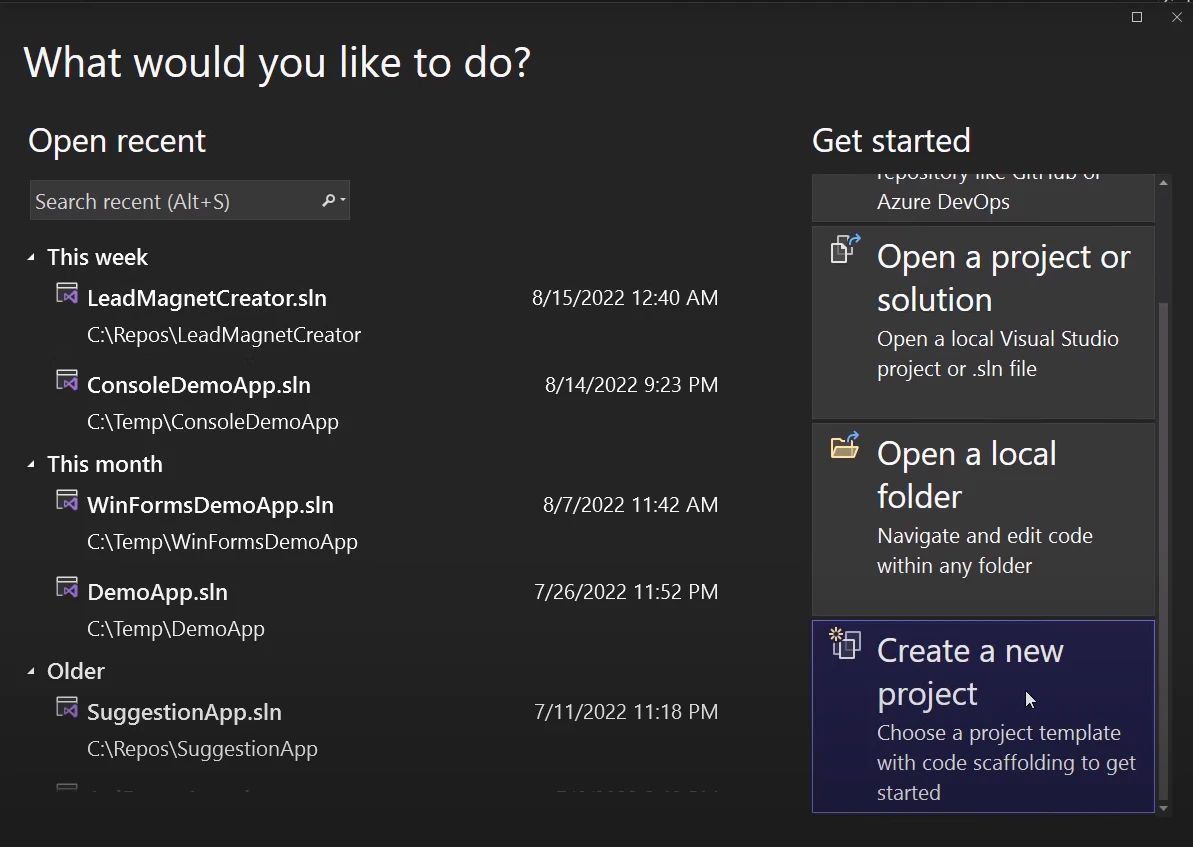Screen dimensions: 1193x847
Task: Click the Get started scroll up arrow
Action: pos(1163,183)
